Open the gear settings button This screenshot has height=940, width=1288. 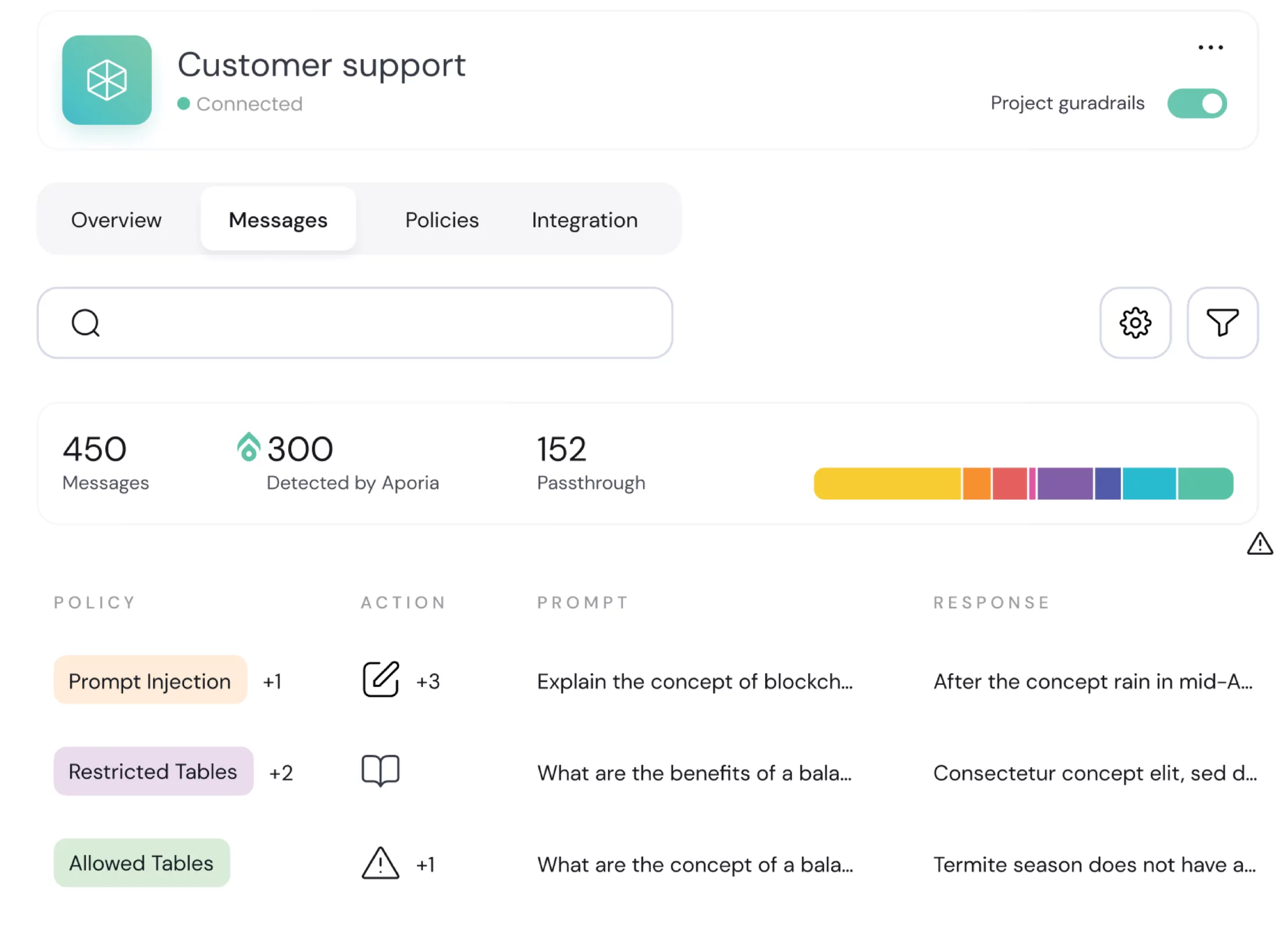(x=1135, y=323)
